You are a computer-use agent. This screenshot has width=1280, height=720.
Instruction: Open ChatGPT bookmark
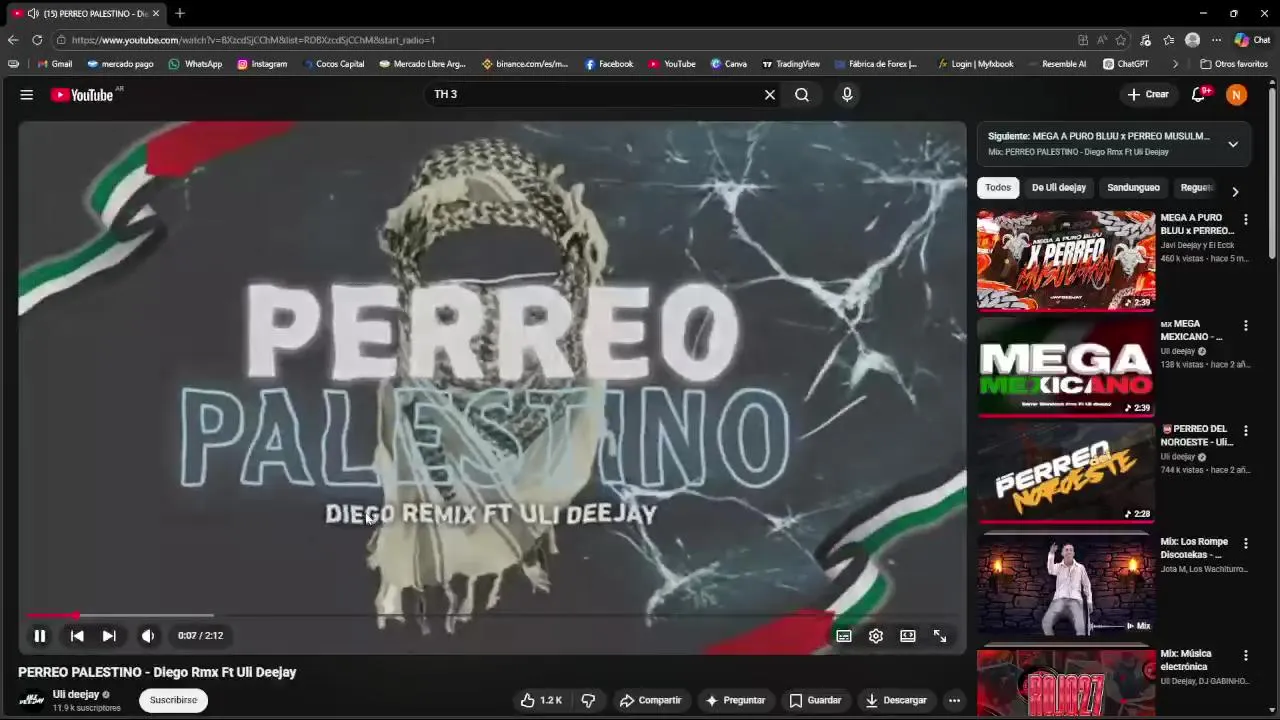click(1126, 64)
